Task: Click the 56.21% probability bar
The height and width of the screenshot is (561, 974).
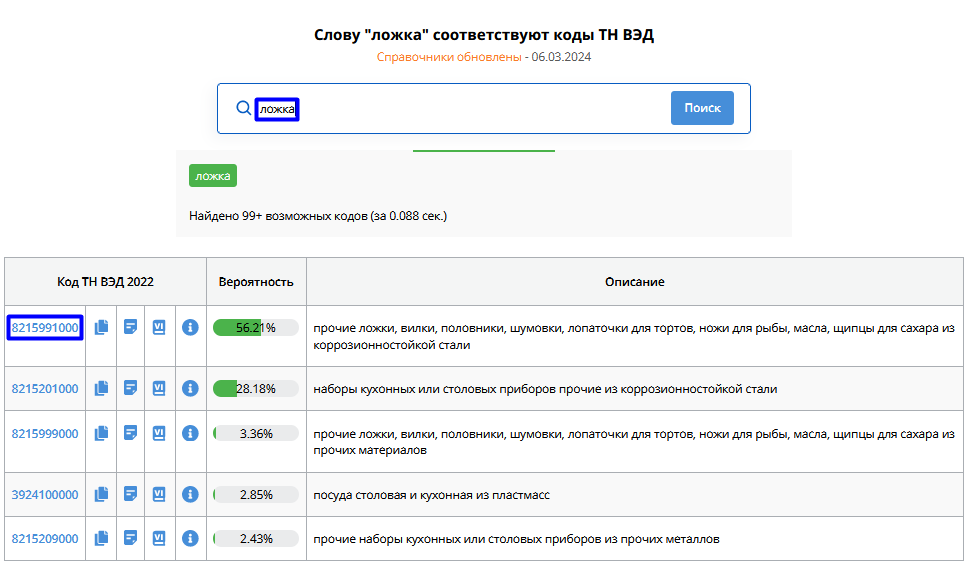Action: (x=256, y=328)
